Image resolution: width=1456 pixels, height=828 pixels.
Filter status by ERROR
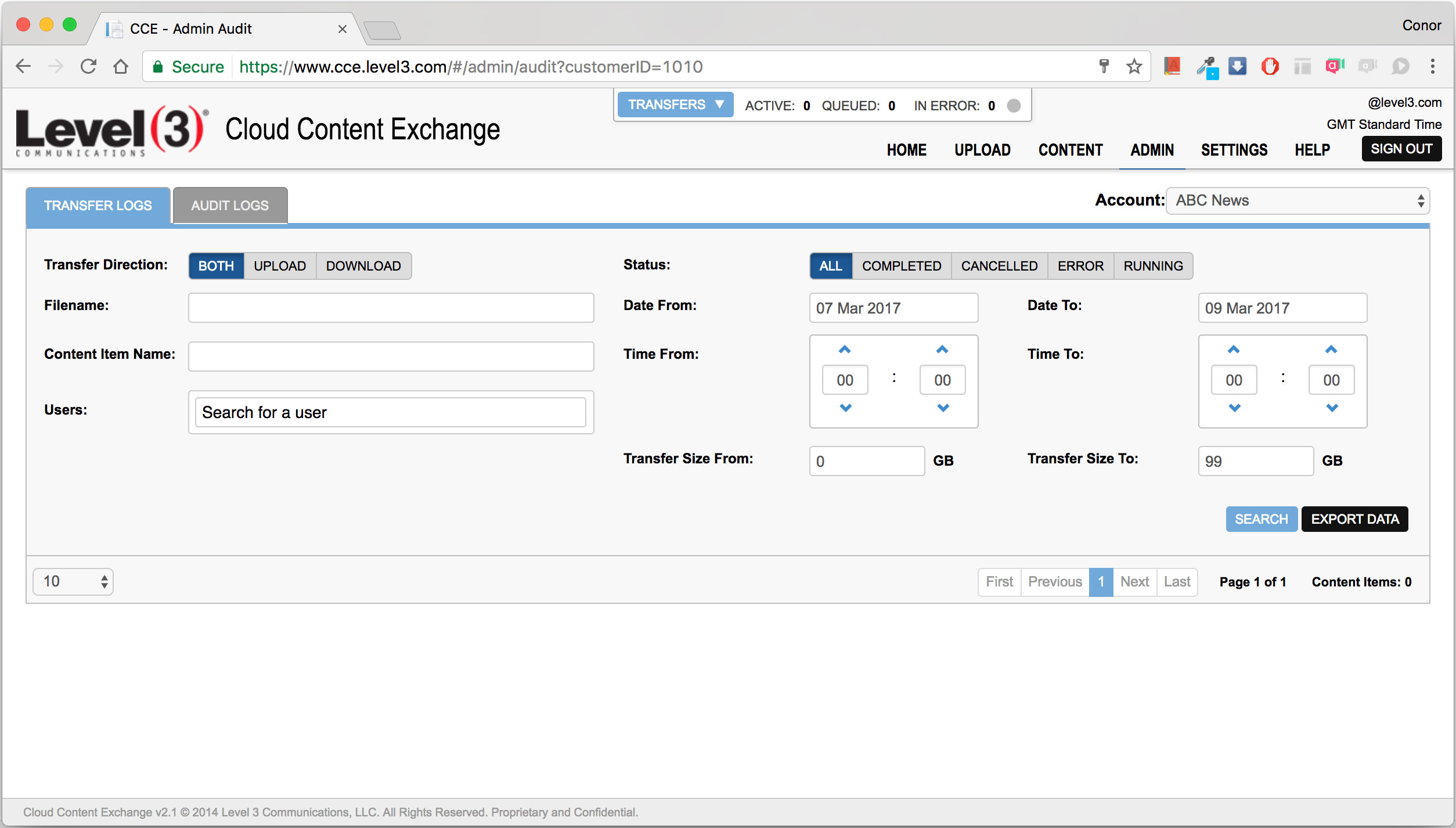tap(1080, 266)
